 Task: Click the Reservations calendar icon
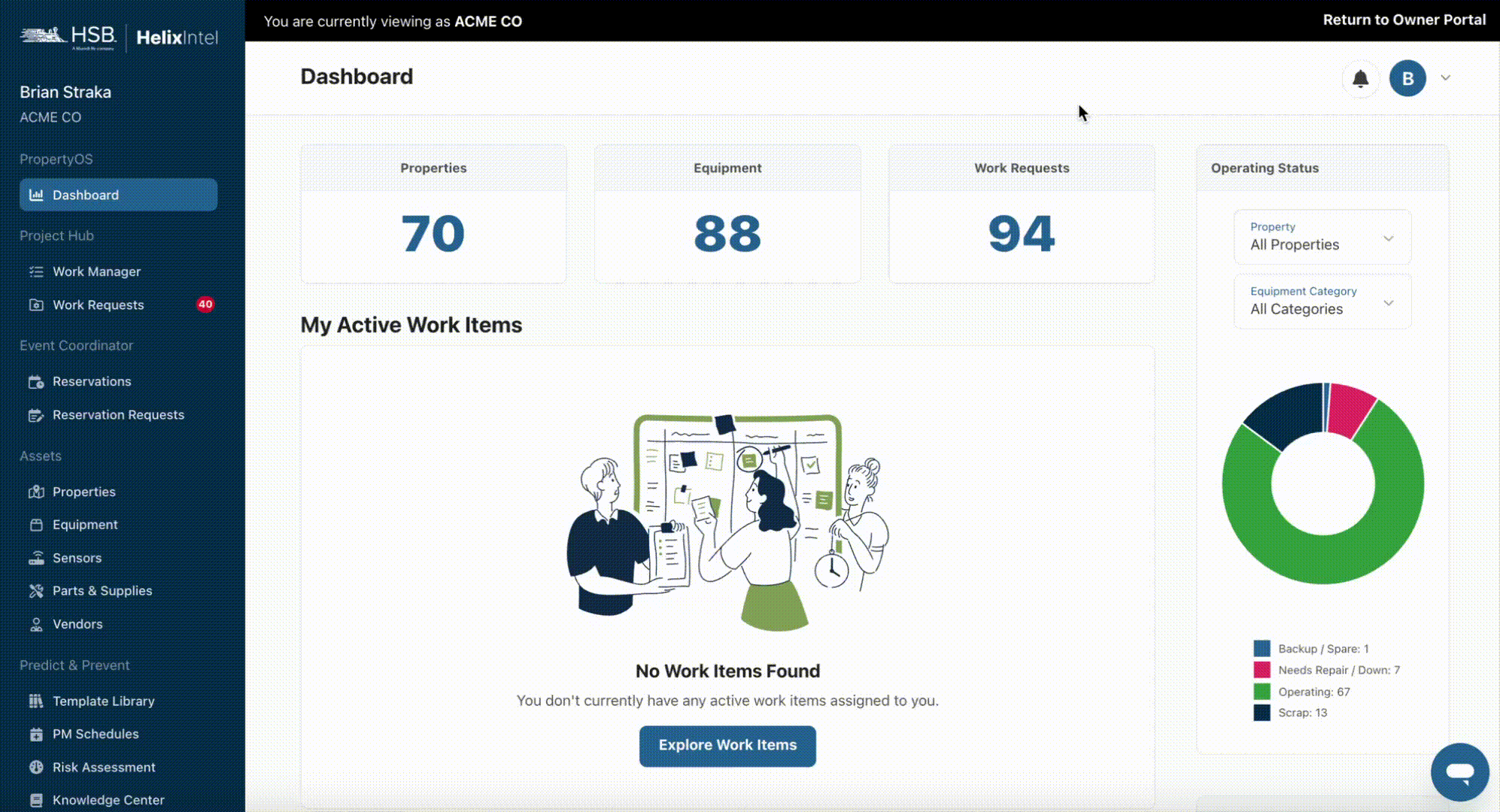[36, 382]
